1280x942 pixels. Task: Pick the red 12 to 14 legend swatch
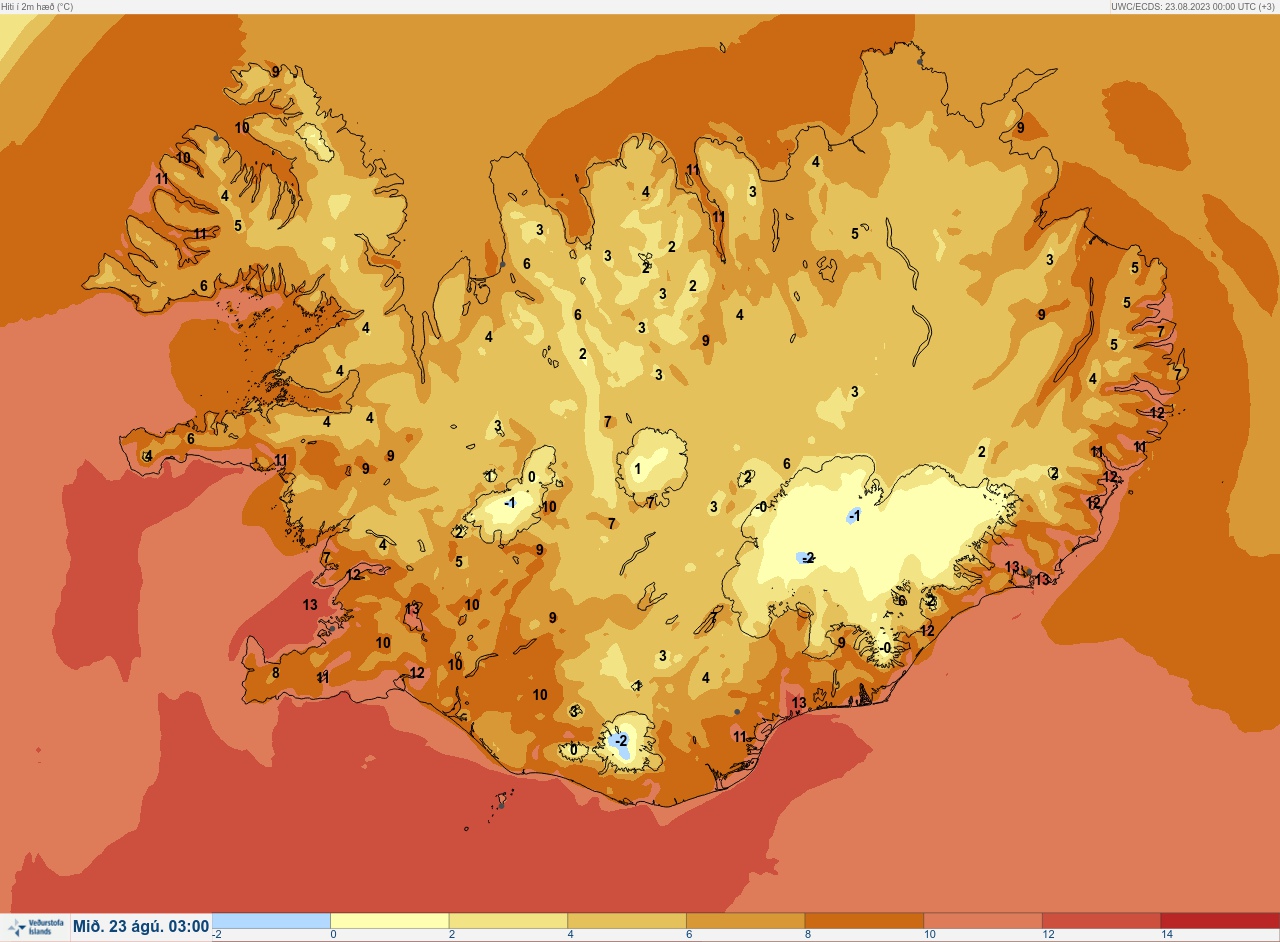click(1101, 920)
